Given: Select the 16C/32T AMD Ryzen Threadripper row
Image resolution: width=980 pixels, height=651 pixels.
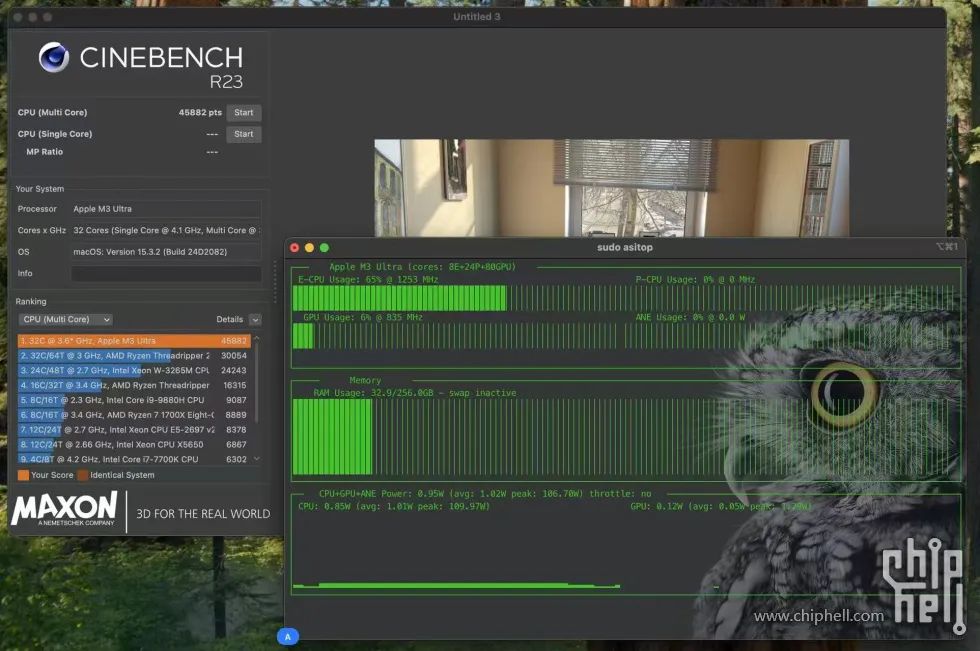Looking at the screenshot, I should point(134,385).
